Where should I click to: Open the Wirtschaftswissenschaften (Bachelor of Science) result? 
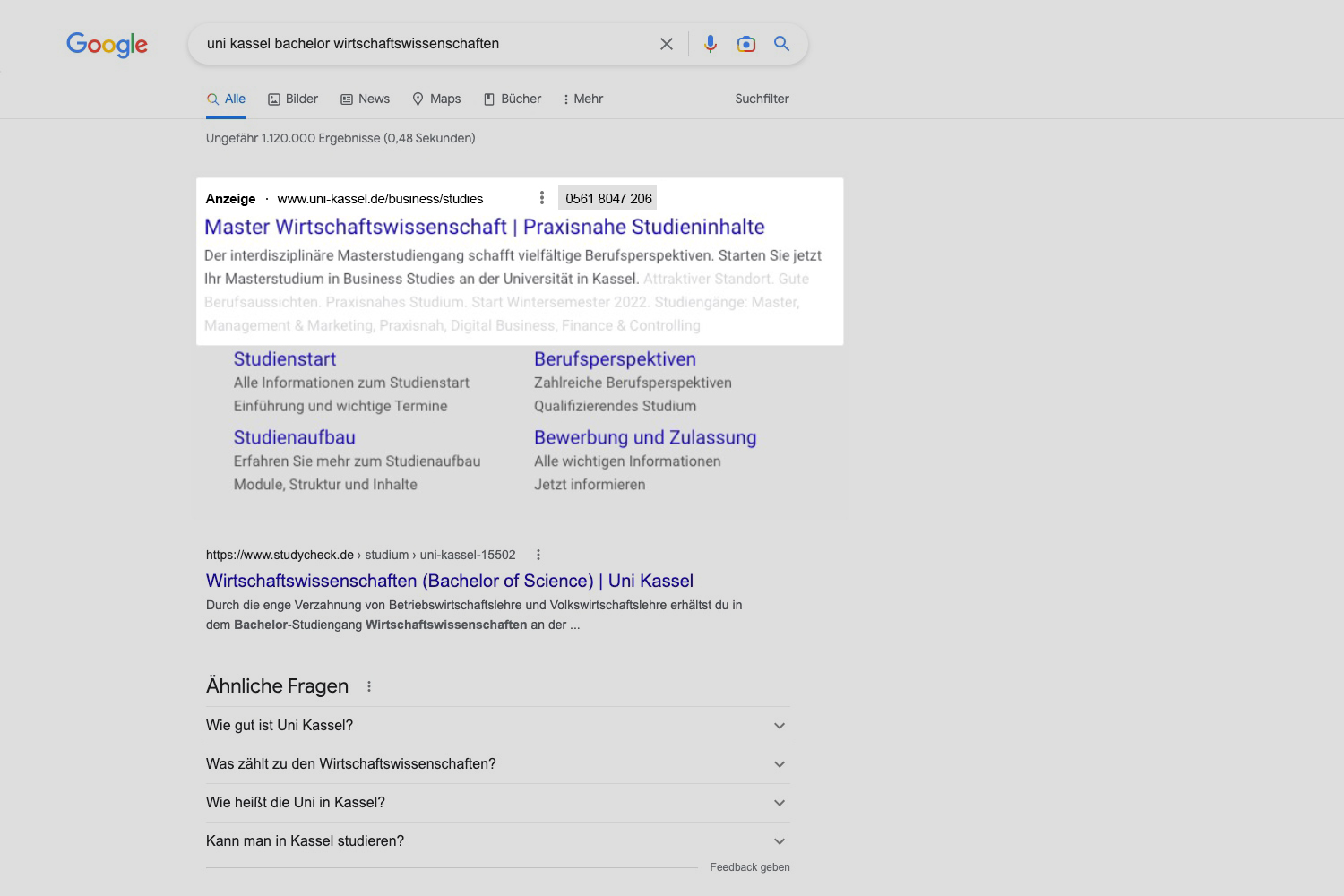coord(450,581)
